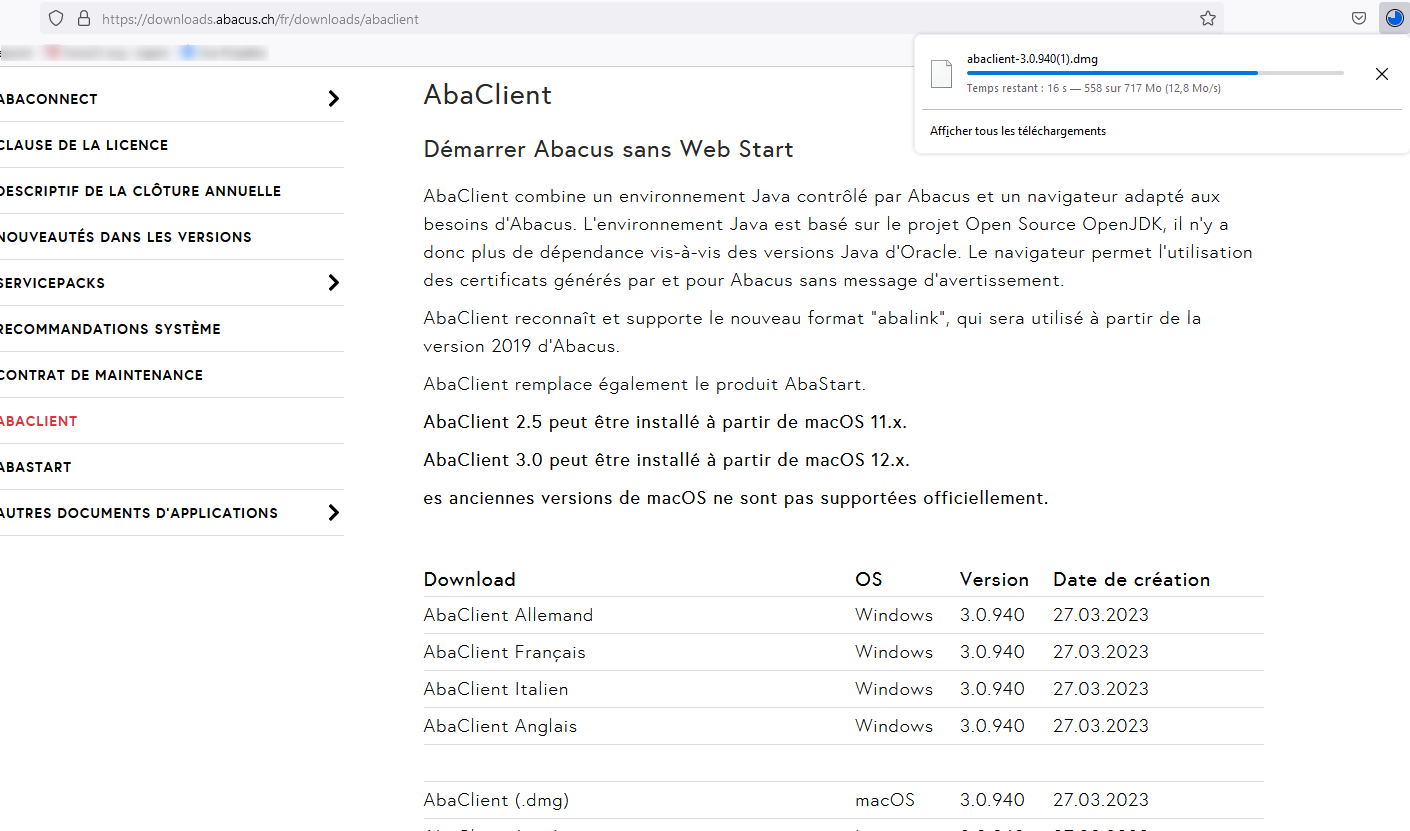
Task: Click the abaclient-3.0.940(1).dmg file name
Action: tap(1032, 59)
